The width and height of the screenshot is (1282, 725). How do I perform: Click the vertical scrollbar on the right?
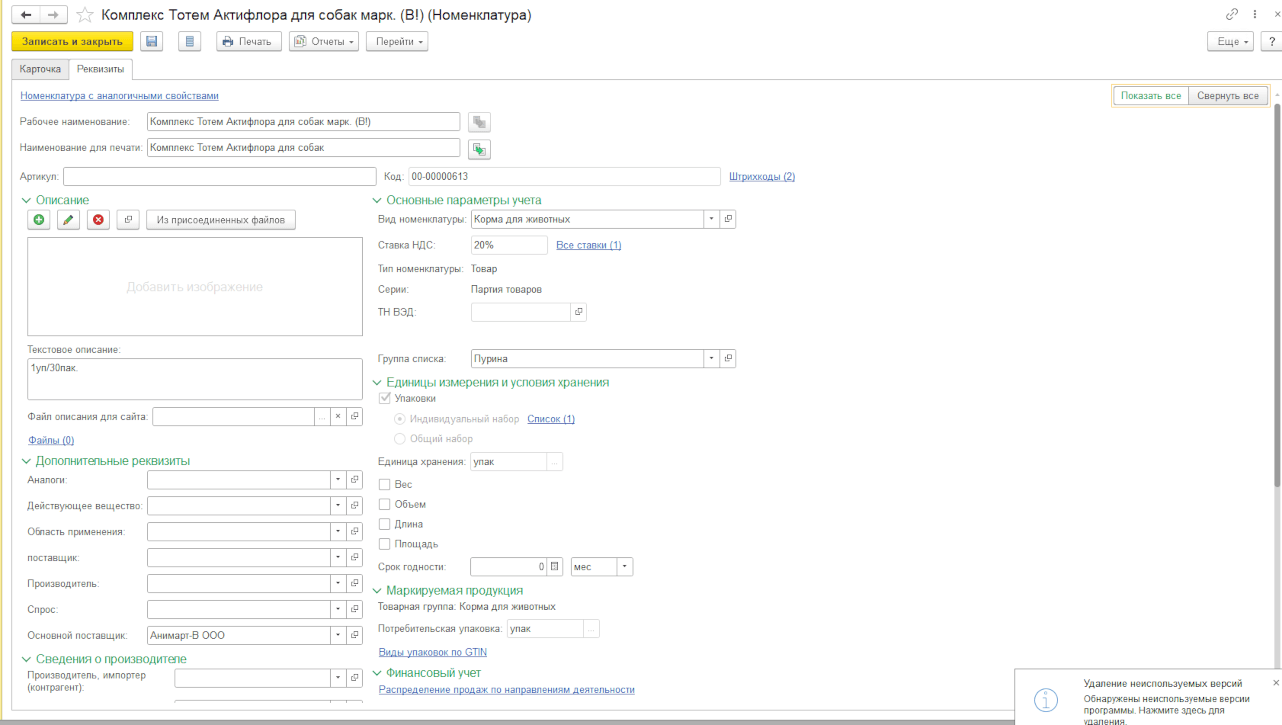coord(1276,300)
